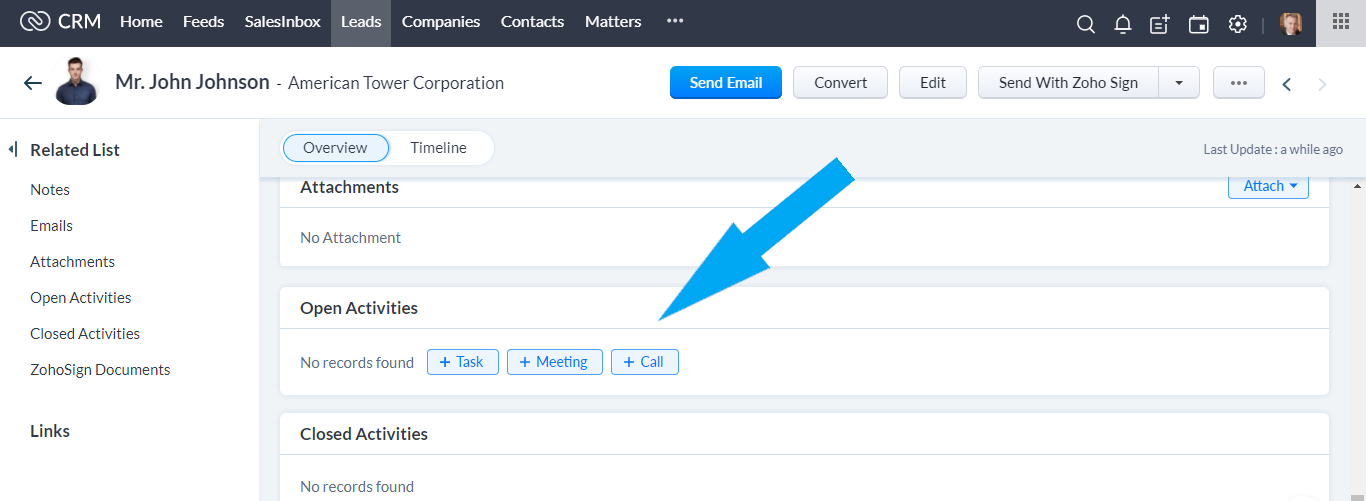
Task: Collapse the Related List sidebar
Action: coord(13,150)
